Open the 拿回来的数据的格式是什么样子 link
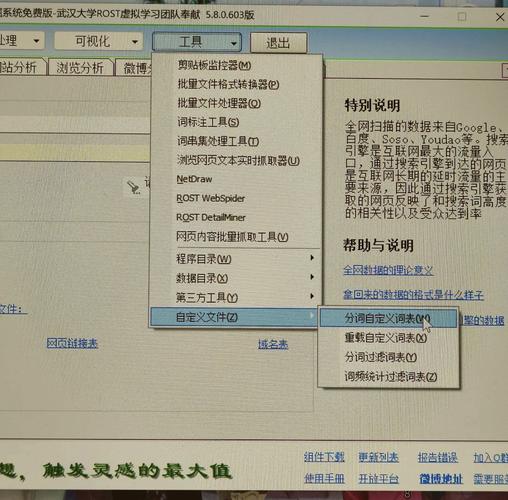Image resolution: width=508 pixels, height=500 pixels. tap(413, 295)
